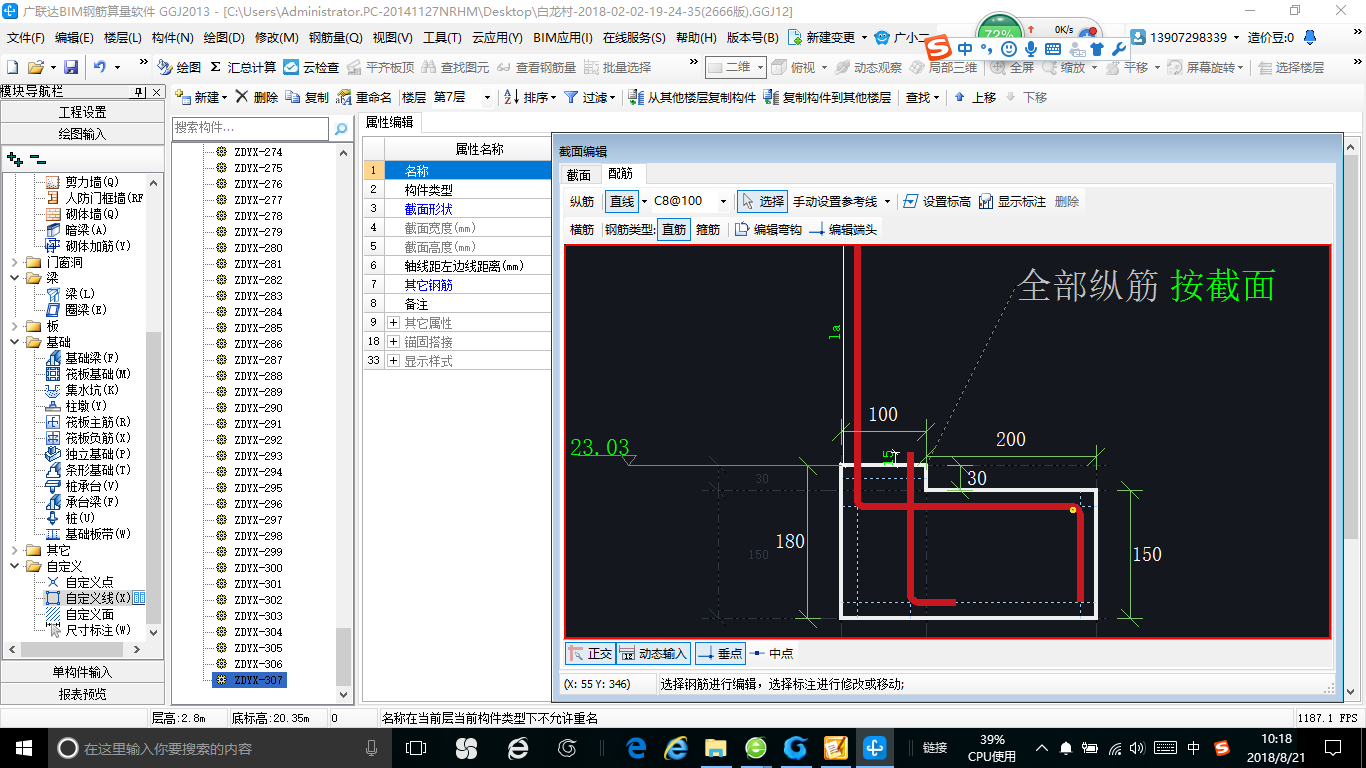Expand 其它属性 row in property table
The image size is (1366, 768).
pyautogui.click(x=393, y=323)
